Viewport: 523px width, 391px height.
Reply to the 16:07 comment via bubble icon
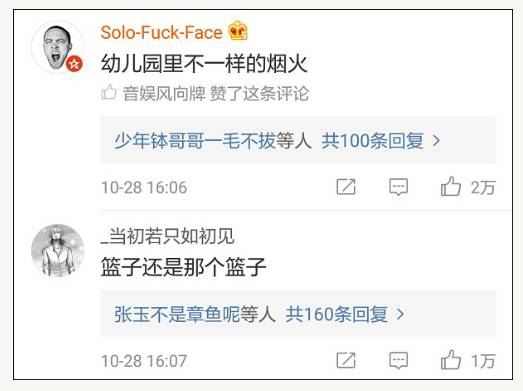[399, 360]
